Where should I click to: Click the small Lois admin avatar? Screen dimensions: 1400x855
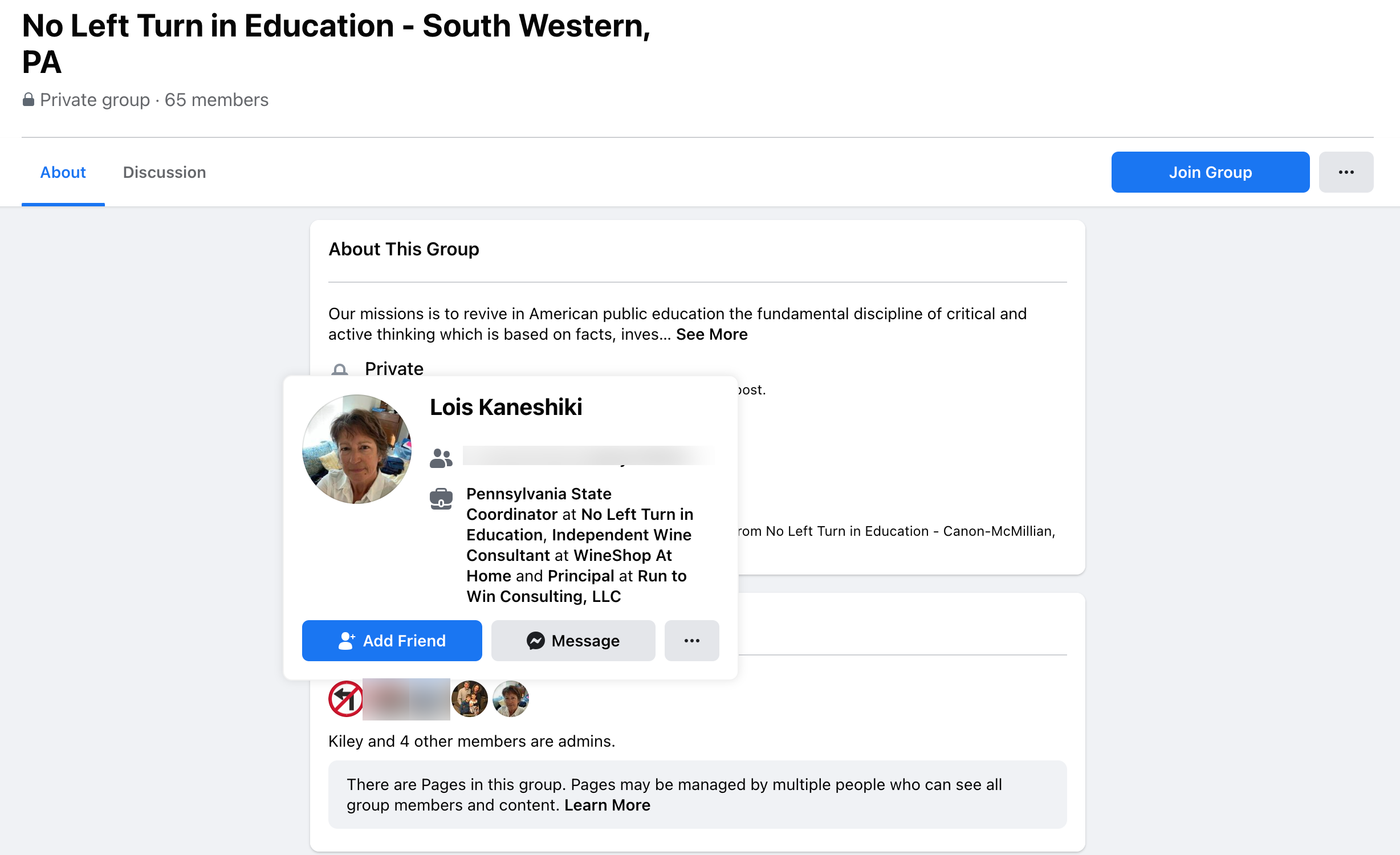[510, 699]
